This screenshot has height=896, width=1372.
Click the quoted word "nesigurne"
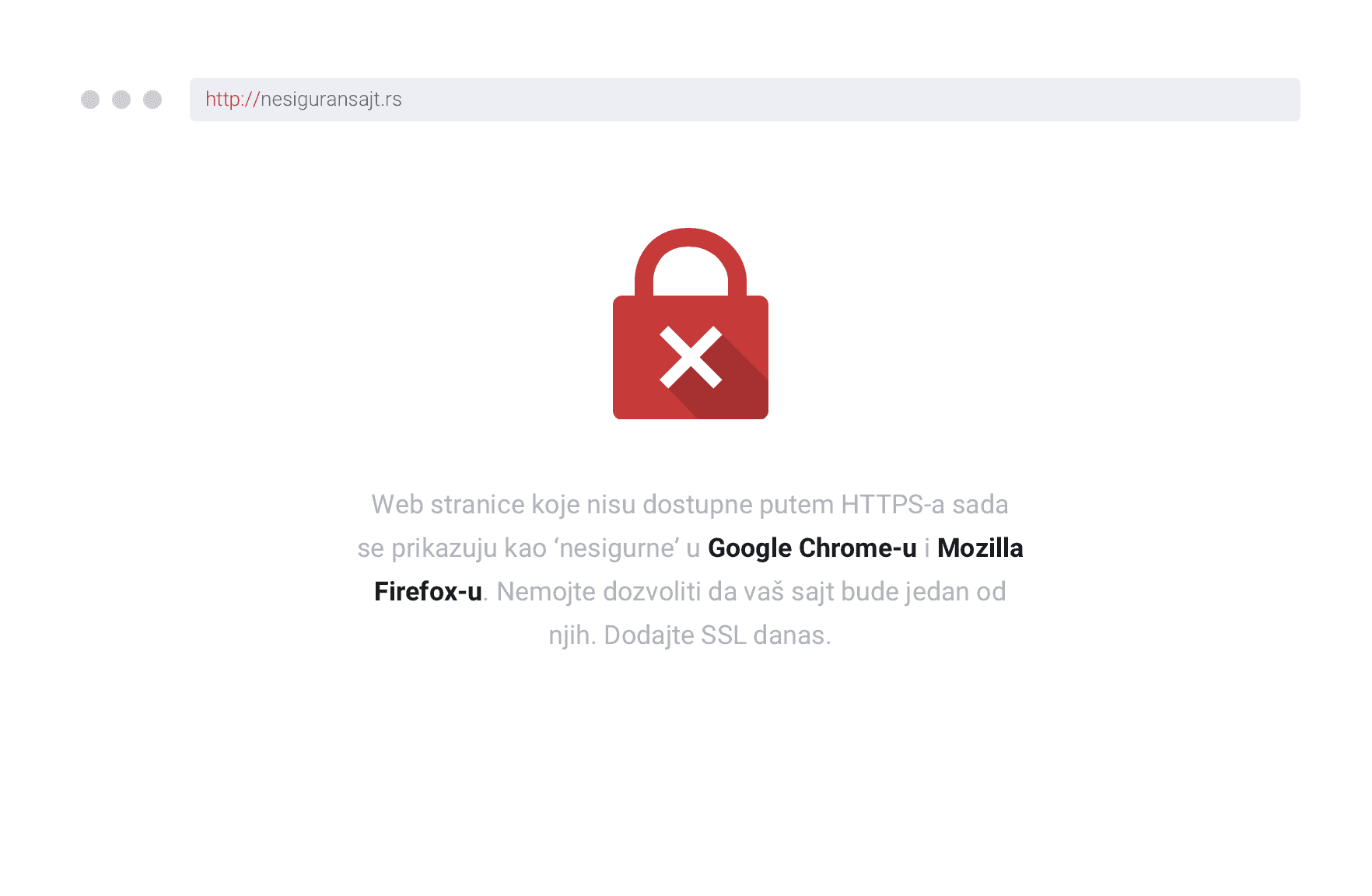pyautogui.click(x=617, y=548)
